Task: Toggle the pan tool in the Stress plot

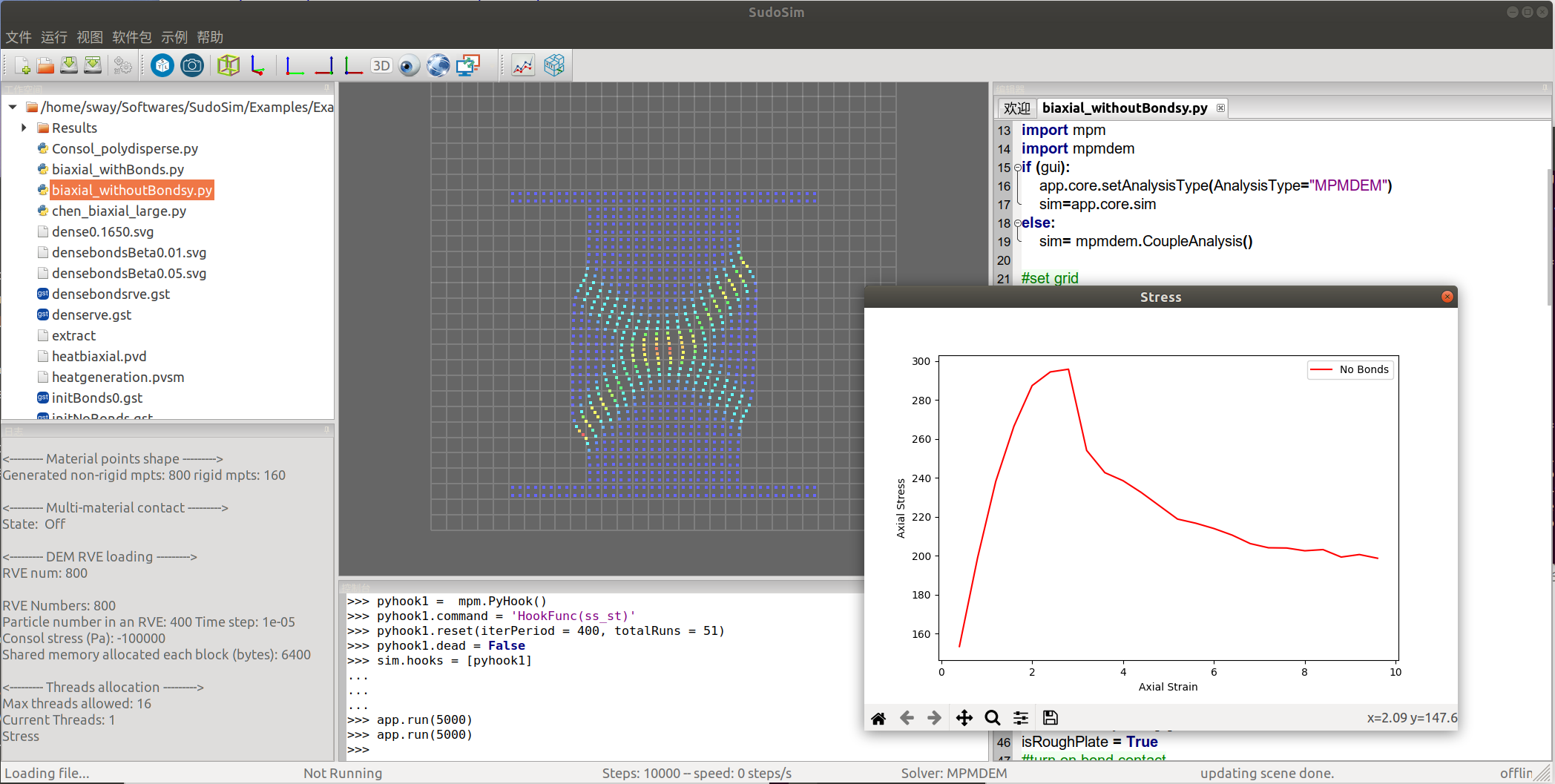Action: coord(964,718)
